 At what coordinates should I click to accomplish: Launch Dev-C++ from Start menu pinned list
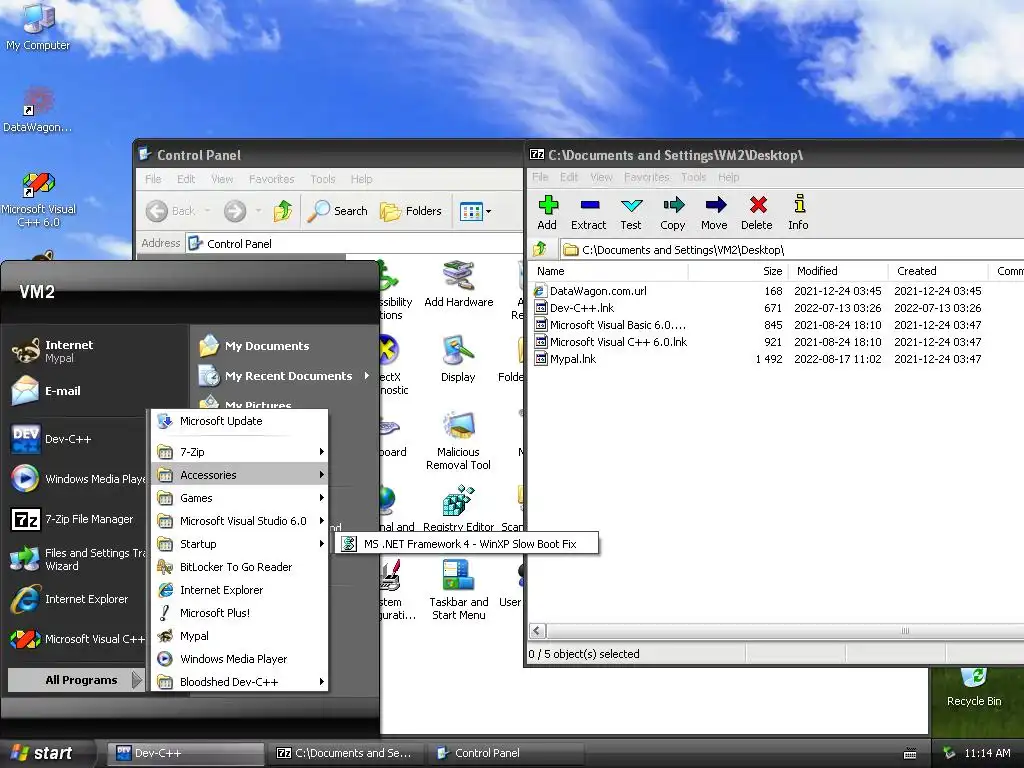pyautogui.click(x=51, y=439)
